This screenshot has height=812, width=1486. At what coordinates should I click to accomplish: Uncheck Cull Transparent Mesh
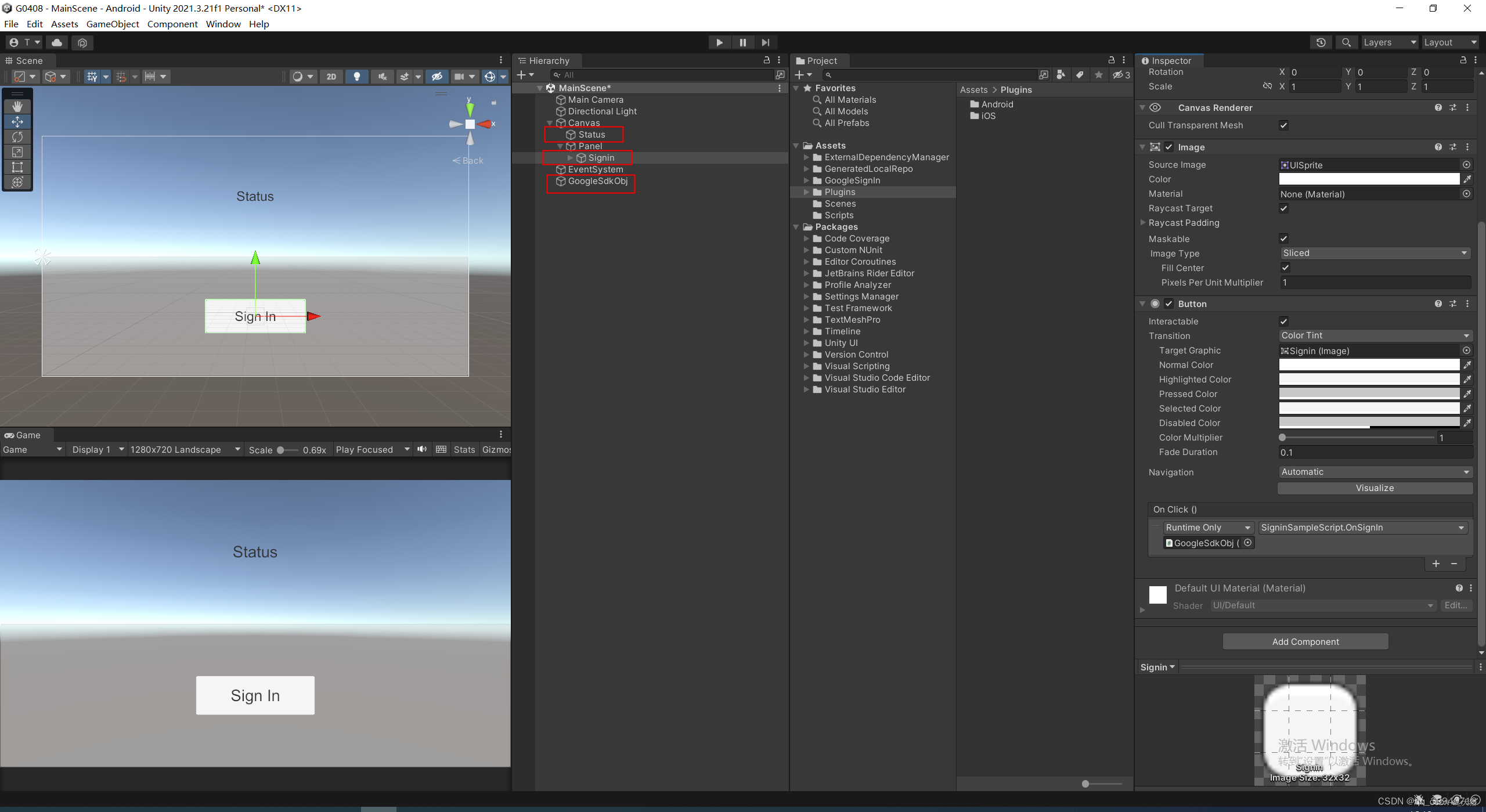coord(1284,125)
